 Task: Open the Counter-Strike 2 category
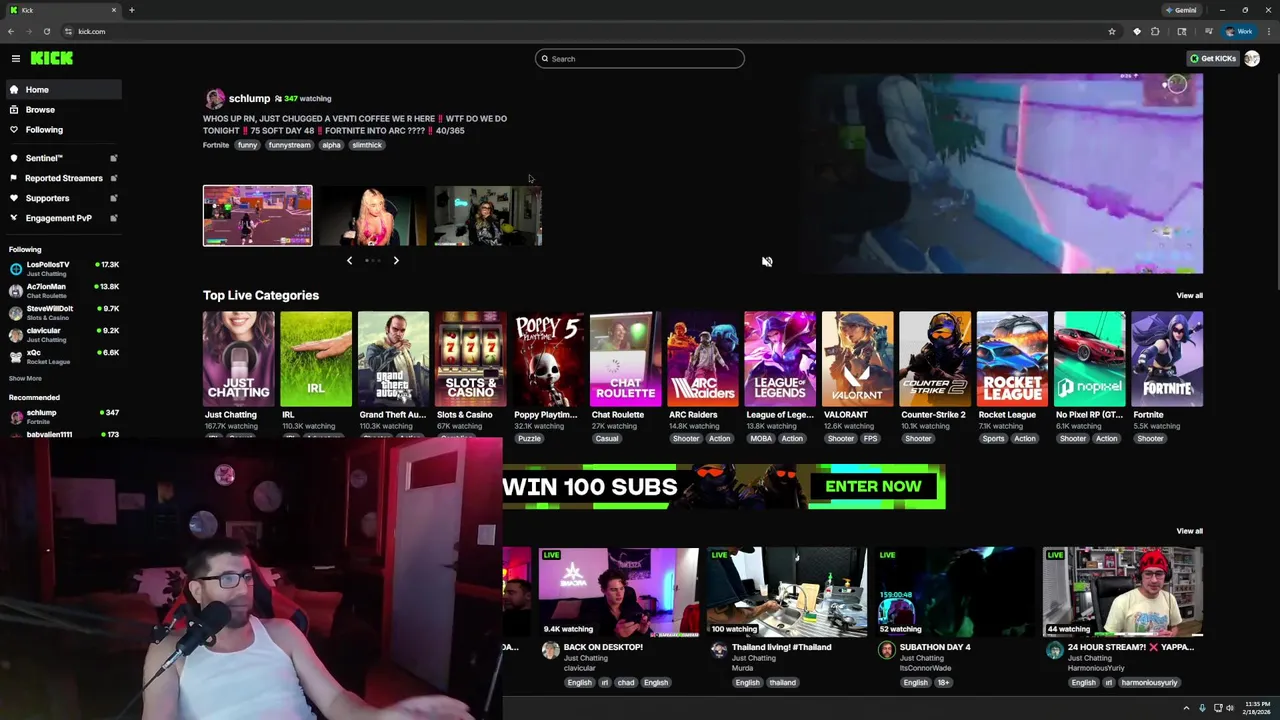[935, 359]
